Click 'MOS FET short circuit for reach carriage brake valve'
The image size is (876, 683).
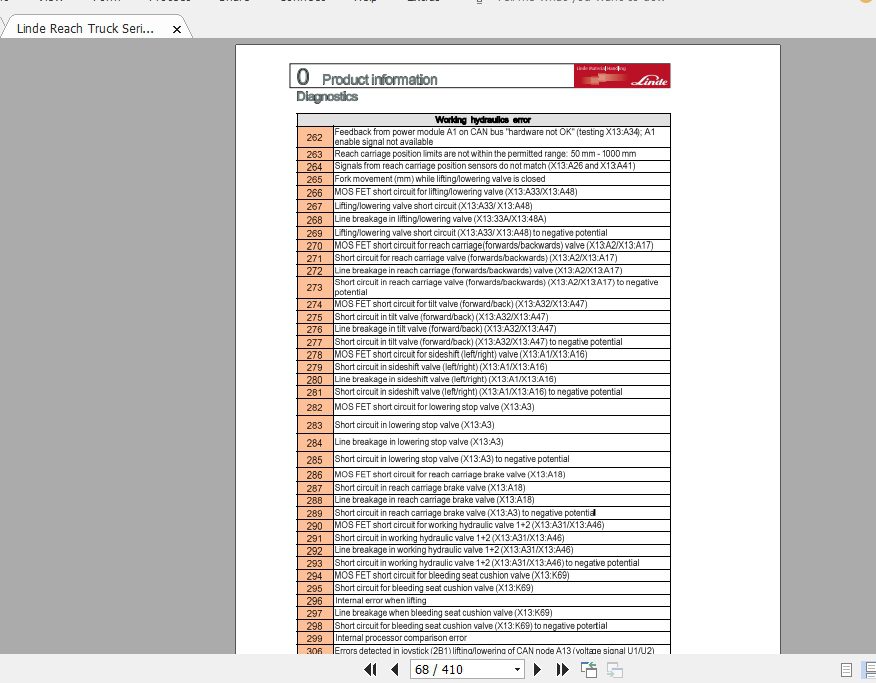click(450, 474)
